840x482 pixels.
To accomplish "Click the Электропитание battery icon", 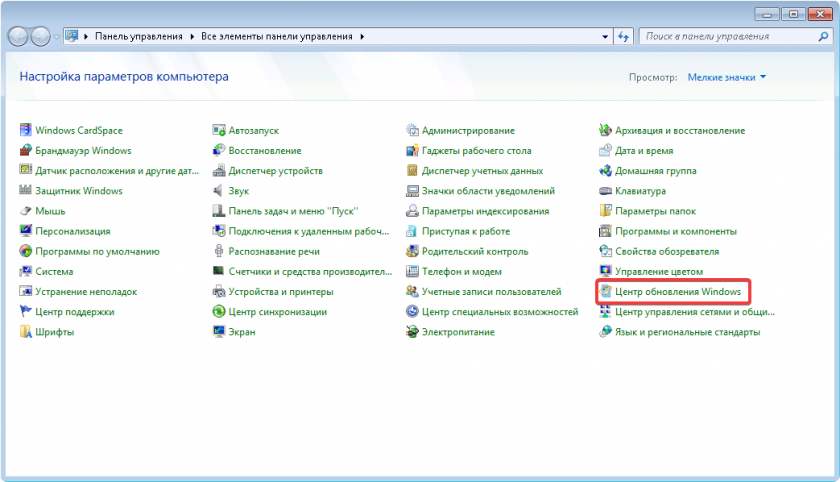I will click(x=412, y=332).
